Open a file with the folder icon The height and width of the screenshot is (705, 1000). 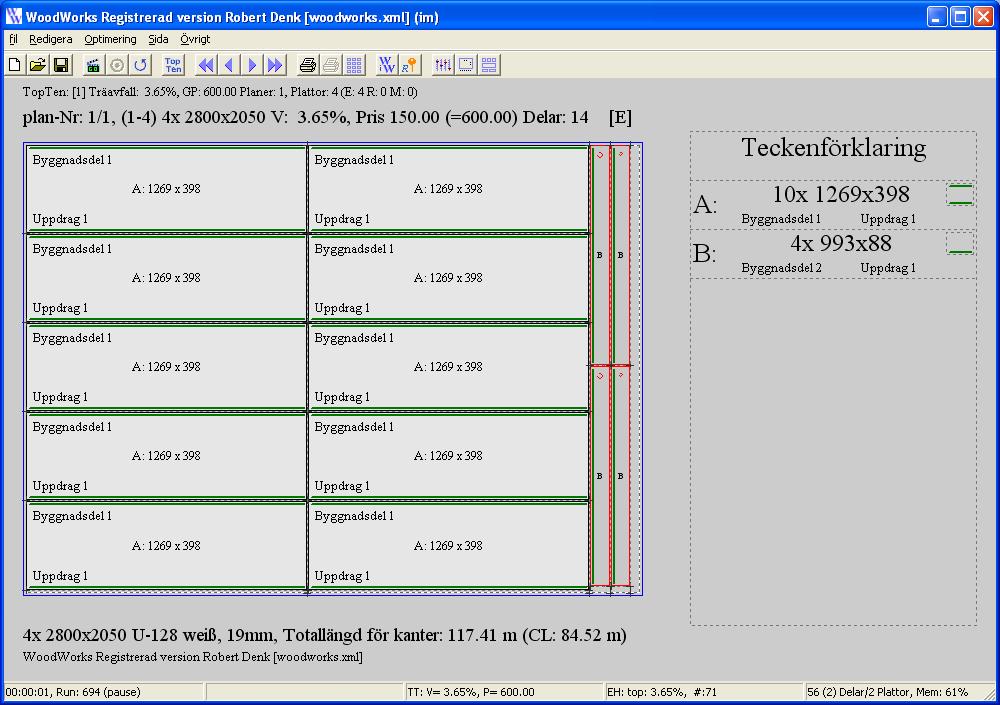[38, 64]
